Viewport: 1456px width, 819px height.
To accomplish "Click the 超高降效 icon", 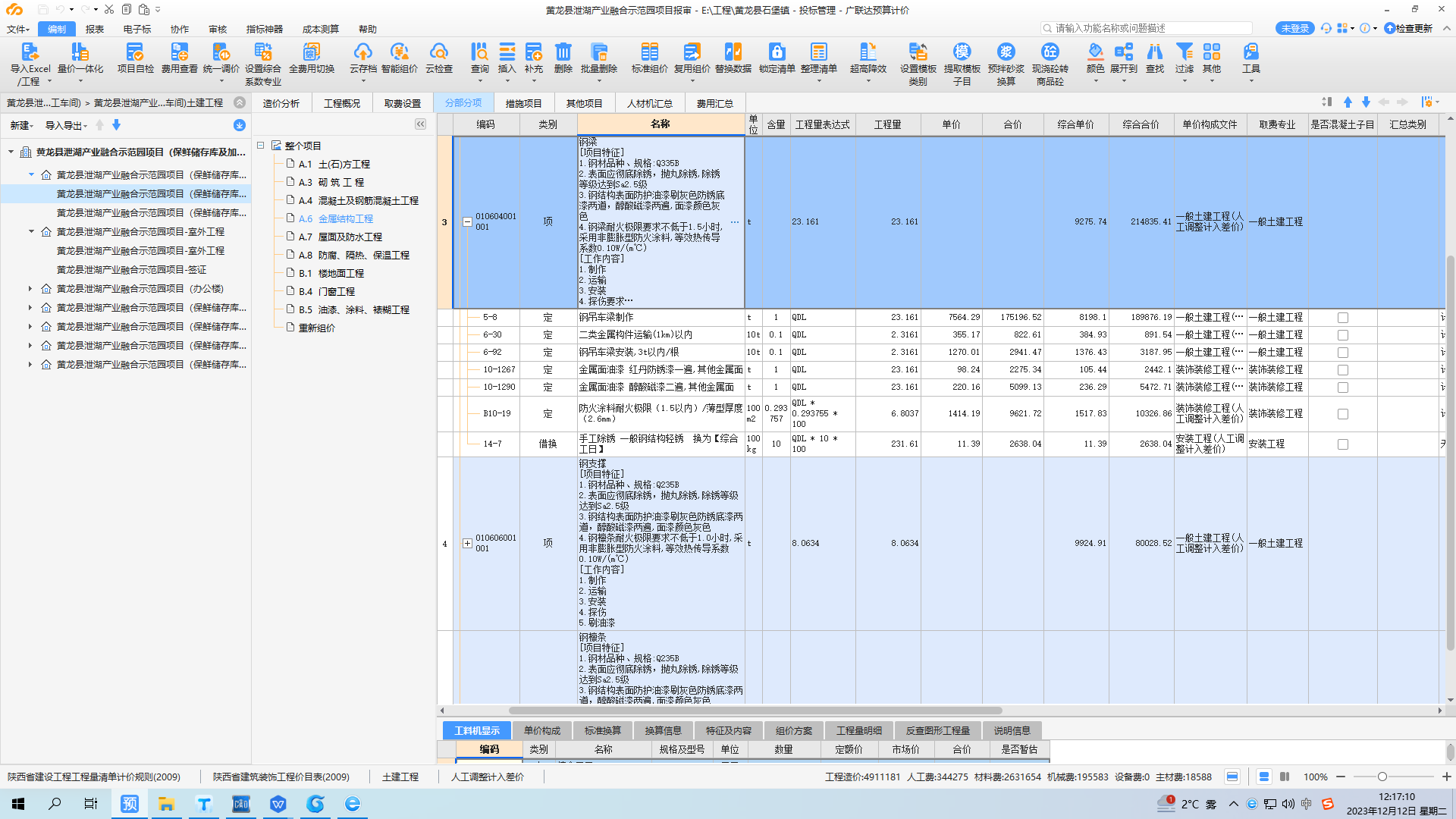I will click(x=868, y=52).
